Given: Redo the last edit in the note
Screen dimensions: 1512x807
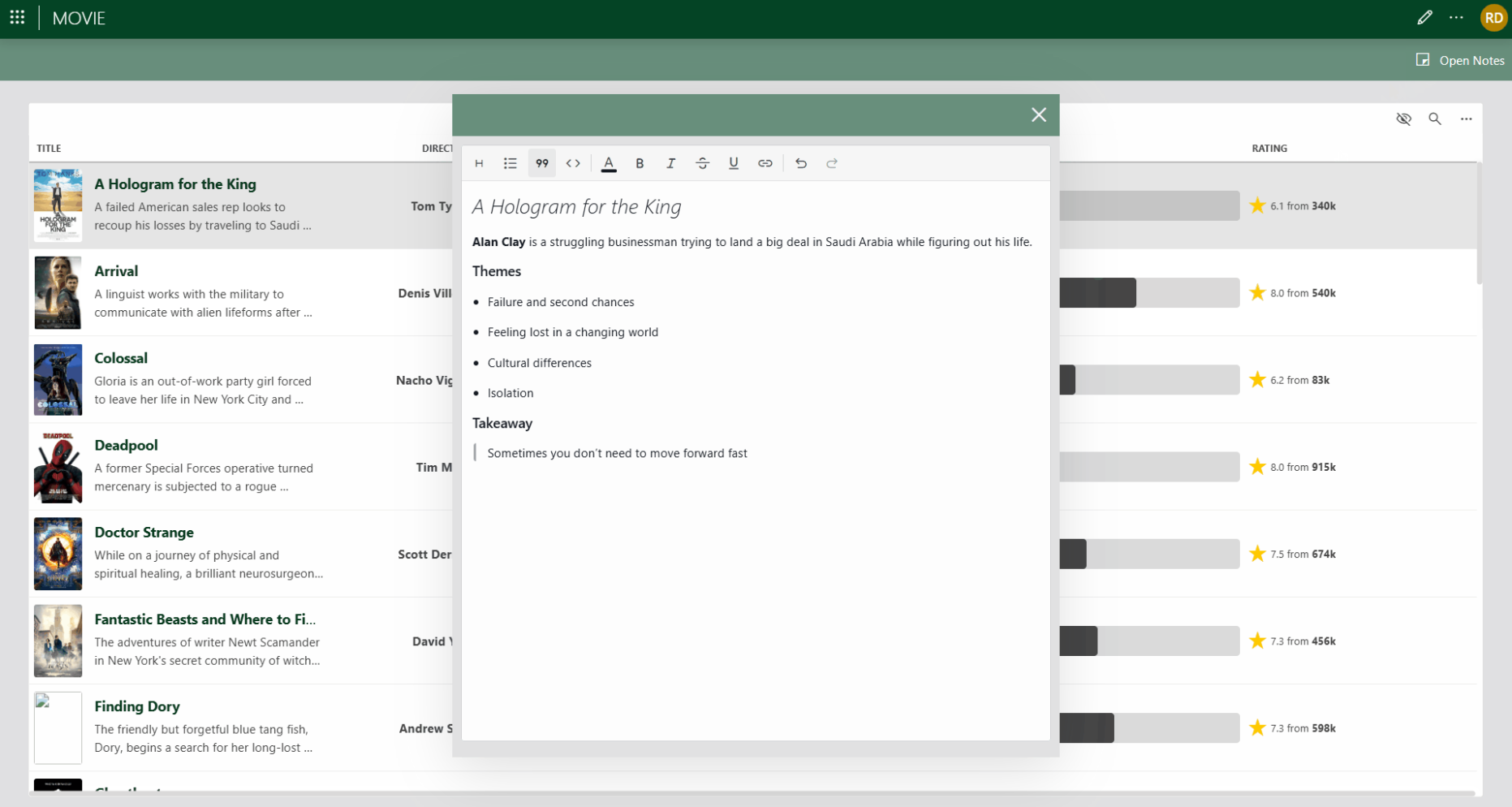Looking at the screenshot, I should tap(832, 163).
